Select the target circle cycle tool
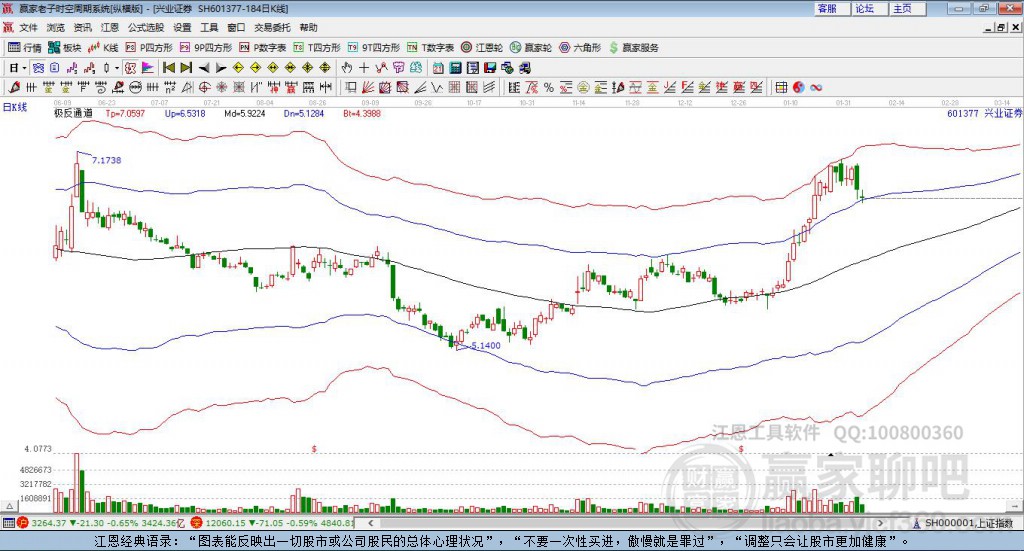The image size is (1024, 551). (x=204, y=87)
